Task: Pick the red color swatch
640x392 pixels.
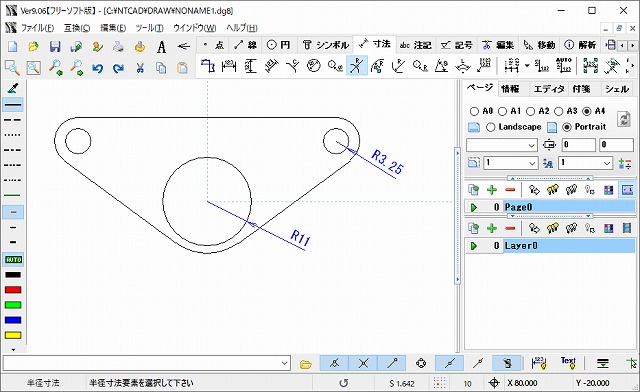Action: point(13,290)
